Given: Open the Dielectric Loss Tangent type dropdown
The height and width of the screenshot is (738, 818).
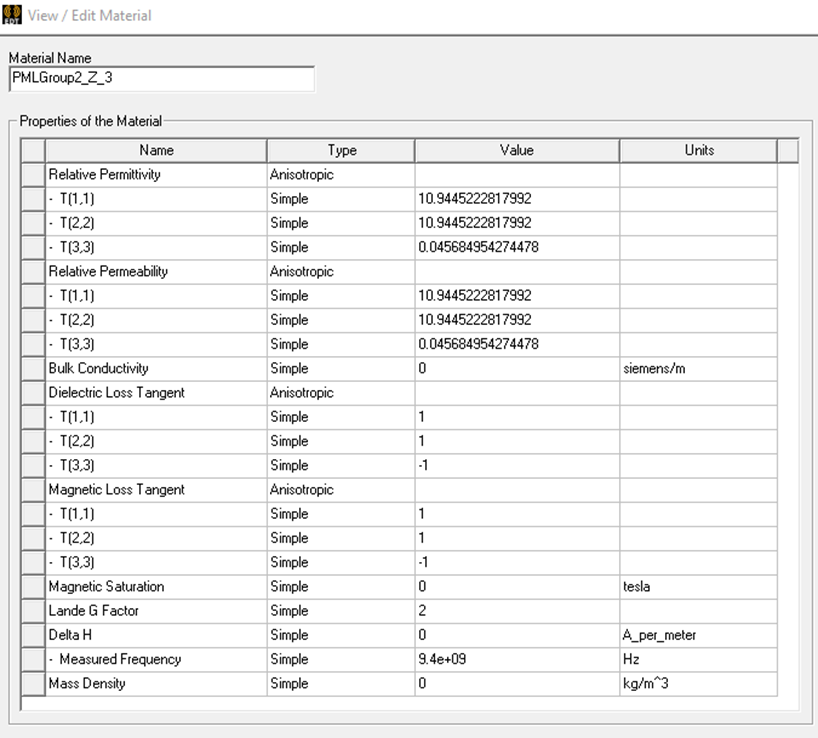Looking at the screenshot, I should [340, 393].
